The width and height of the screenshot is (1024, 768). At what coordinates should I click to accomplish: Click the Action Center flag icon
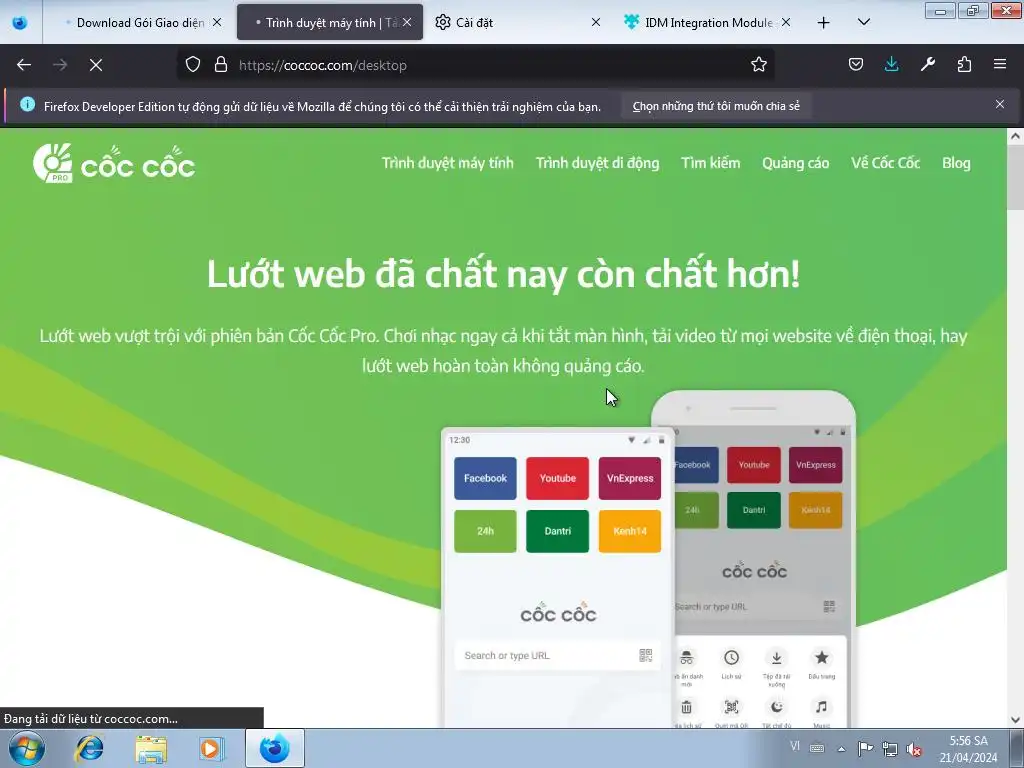pyautogui.click(x=865, y=749)
